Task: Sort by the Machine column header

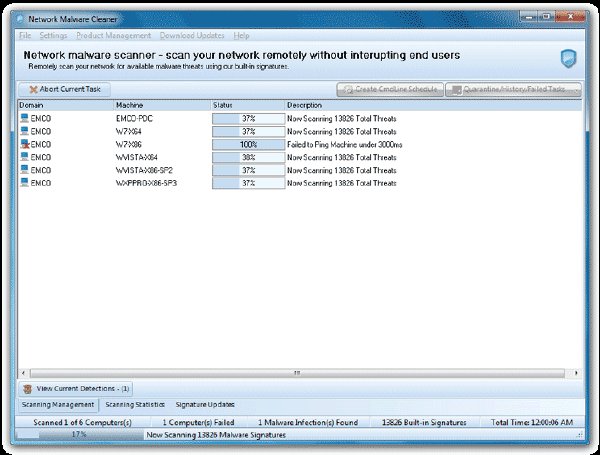Action: pyautogui.click(x=163, y=105)
